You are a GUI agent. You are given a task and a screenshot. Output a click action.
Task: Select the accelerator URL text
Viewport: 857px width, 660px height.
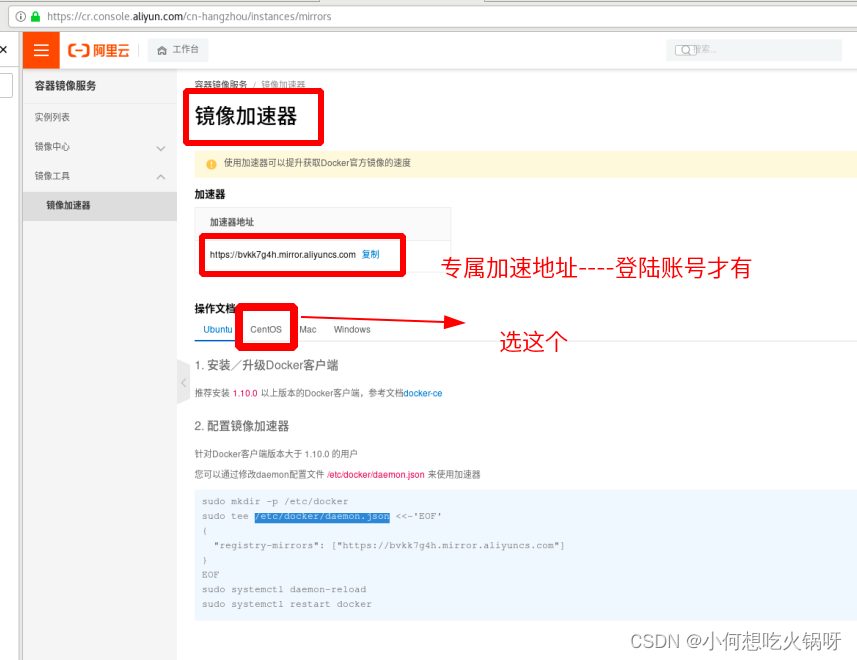pos(283,255)
